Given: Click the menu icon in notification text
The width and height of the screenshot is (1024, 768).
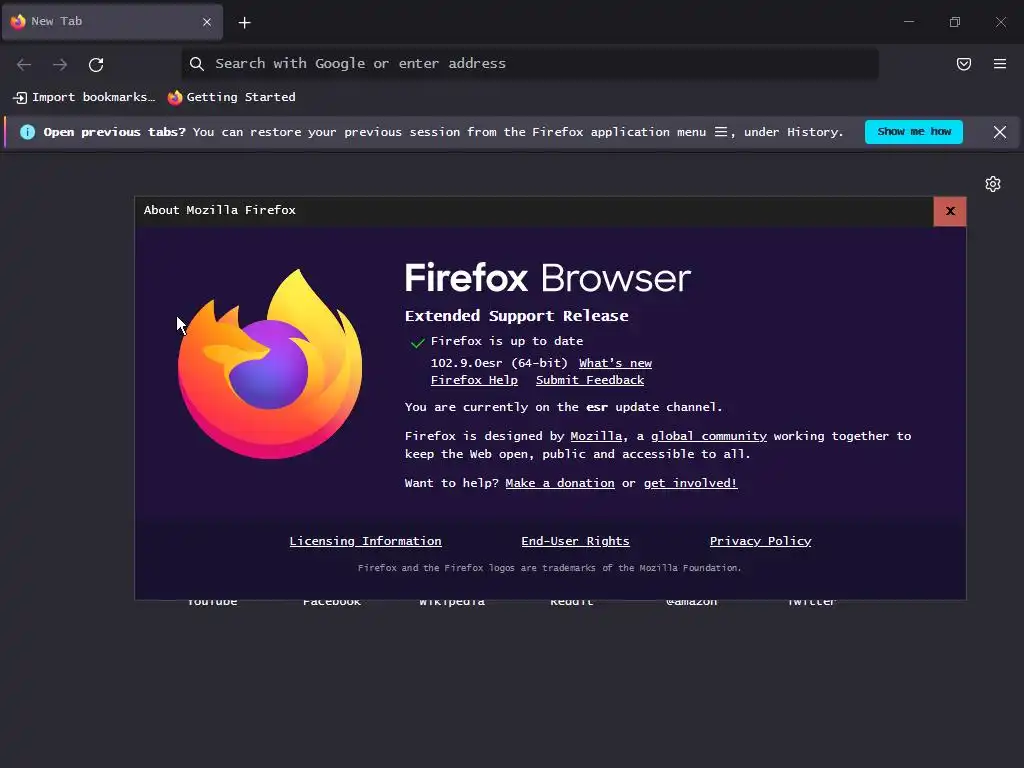Looking at the screenshot, I should [720, 132].
